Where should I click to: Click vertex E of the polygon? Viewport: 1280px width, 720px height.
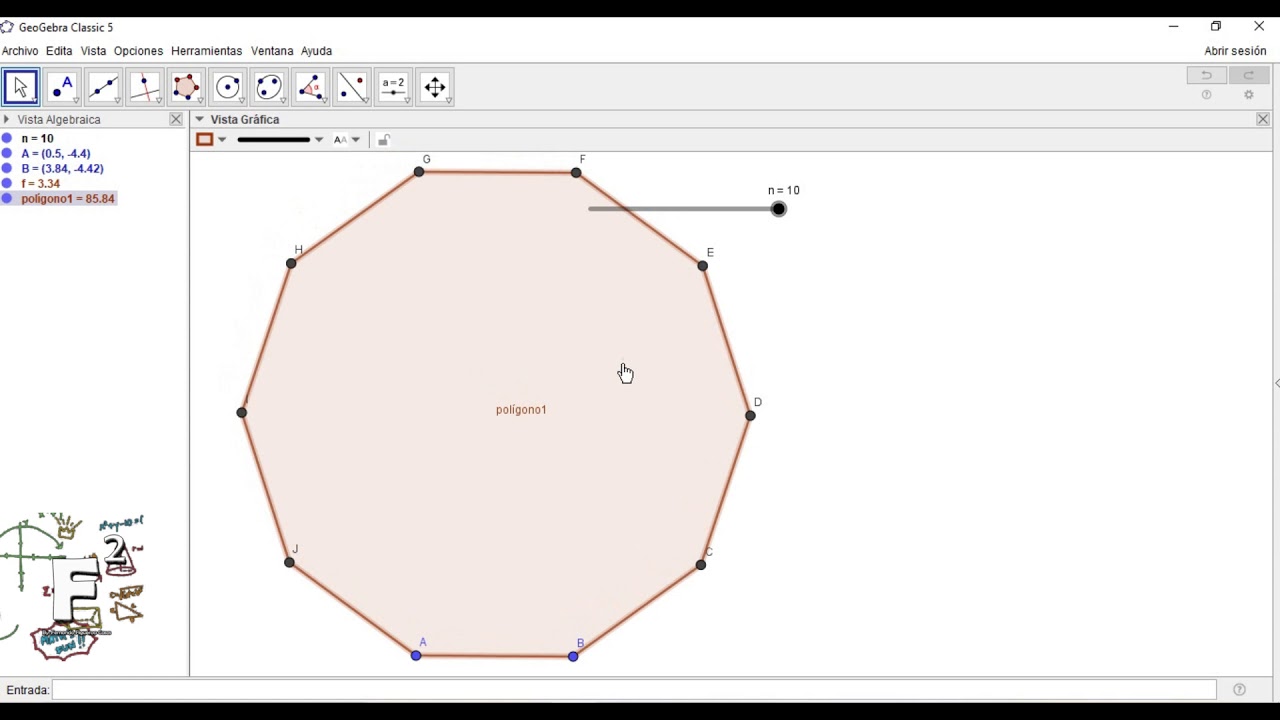click(703, 266)
